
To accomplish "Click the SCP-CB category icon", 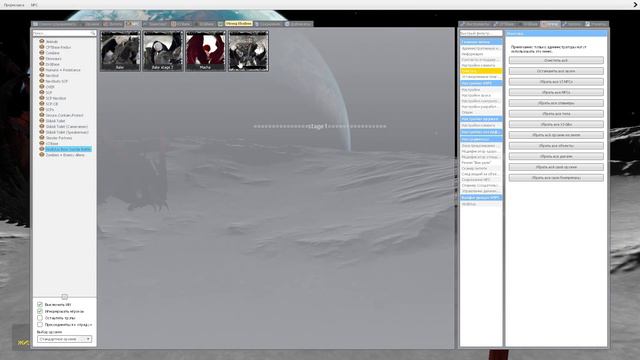I will (x=42, y=104).
